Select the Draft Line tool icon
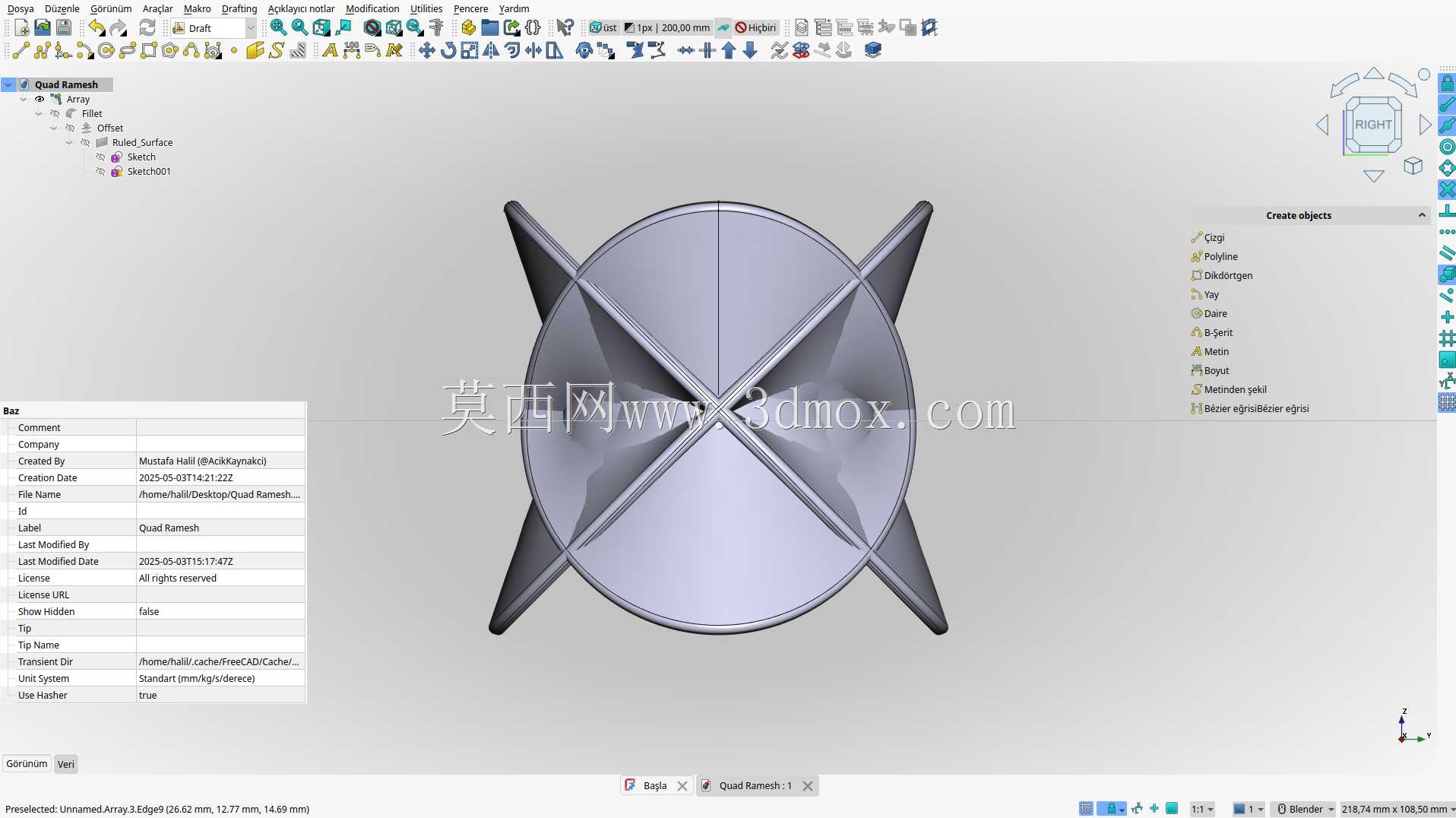Screen dimensions: 1456x818 click(x=21, y=50)
